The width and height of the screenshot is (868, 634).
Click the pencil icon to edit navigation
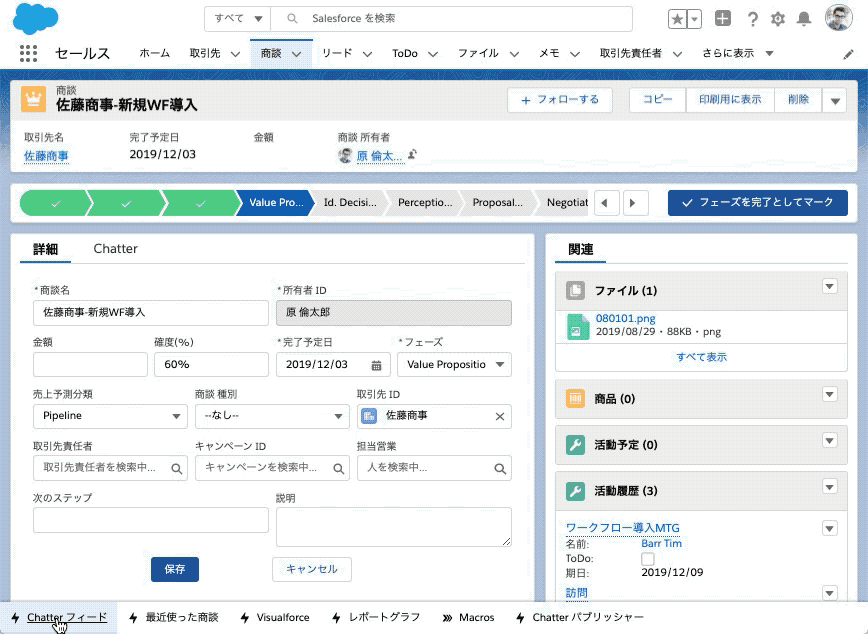click(x=848, y=54)
